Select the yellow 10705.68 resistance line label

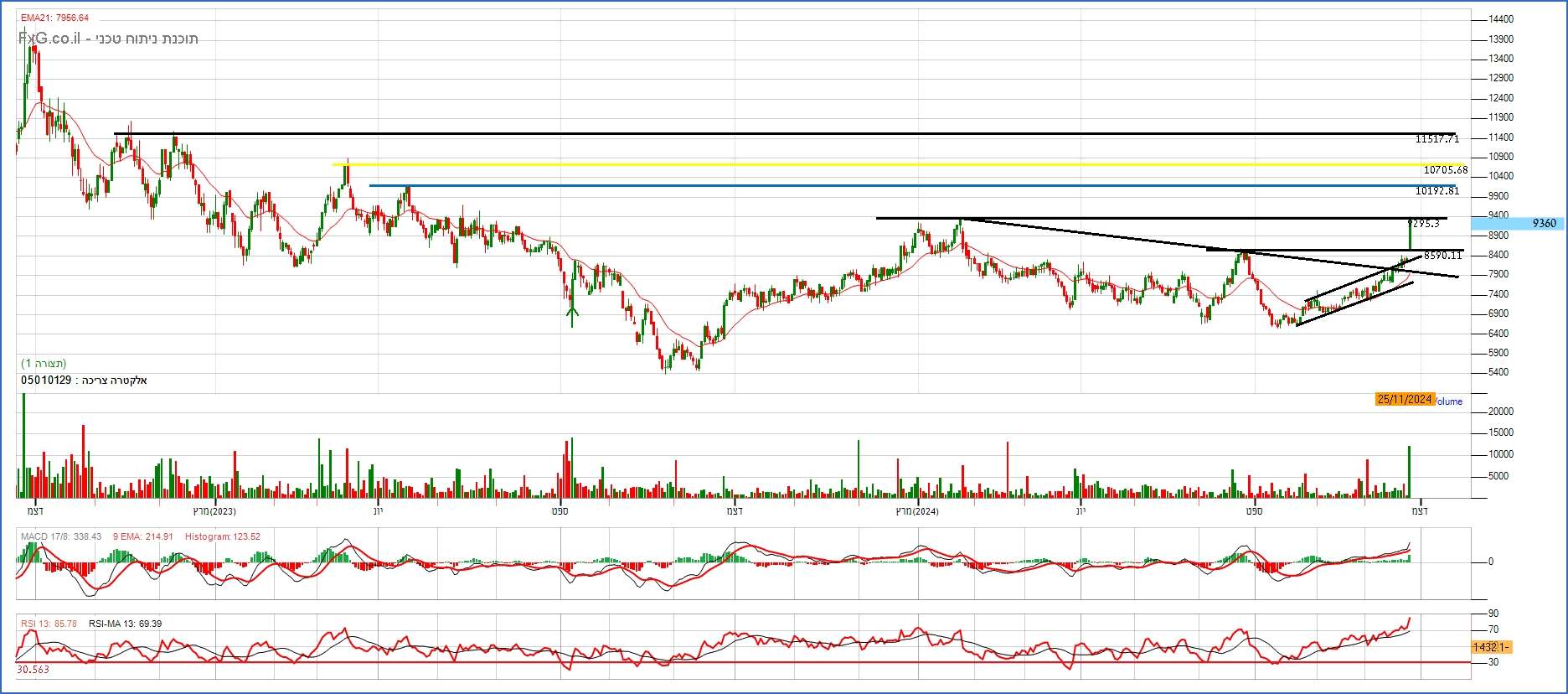coord(1445,170)
